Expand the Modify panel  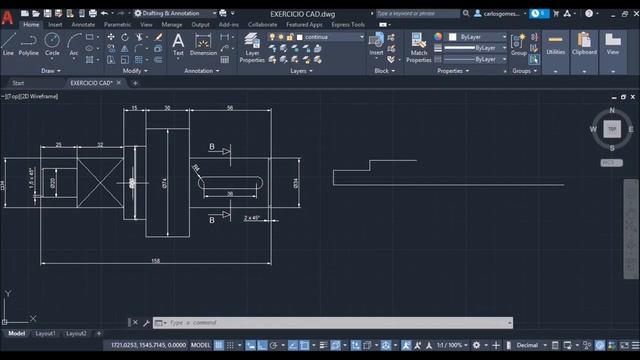pos(135,71)
